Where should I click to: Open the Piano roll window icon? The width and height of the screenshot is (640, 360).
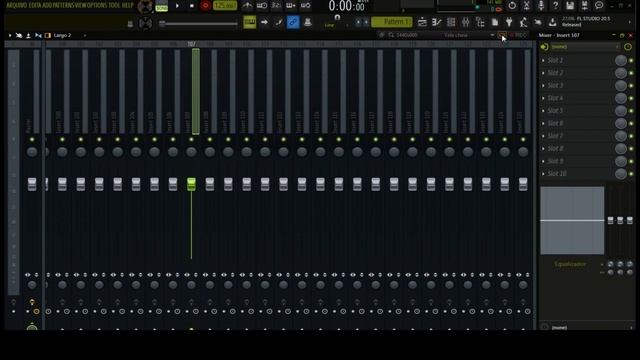[436, 22]
